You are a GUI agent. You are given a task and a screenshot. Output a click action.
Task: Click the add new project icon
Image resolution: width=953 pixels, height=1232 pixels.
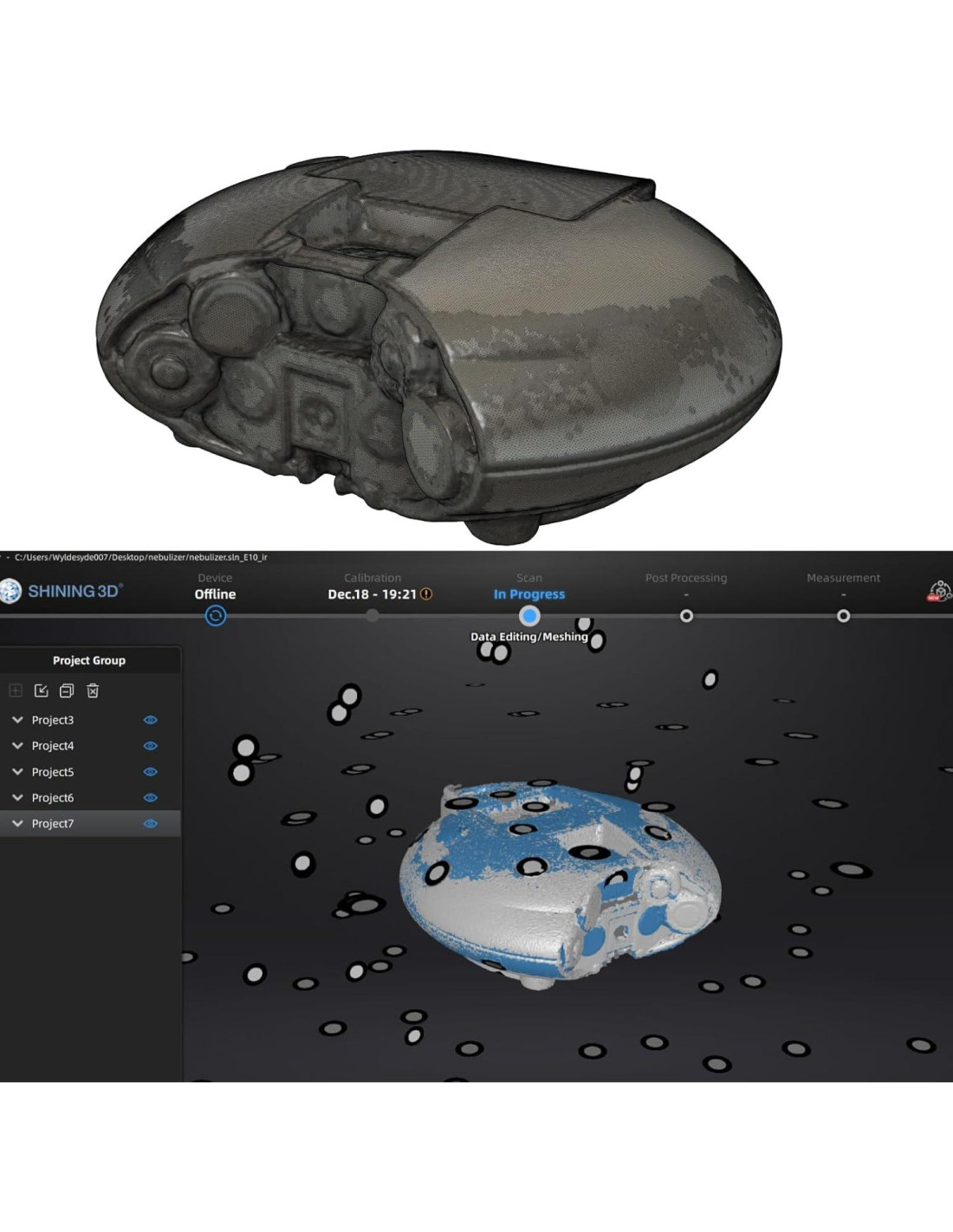[x=16, y=691]
